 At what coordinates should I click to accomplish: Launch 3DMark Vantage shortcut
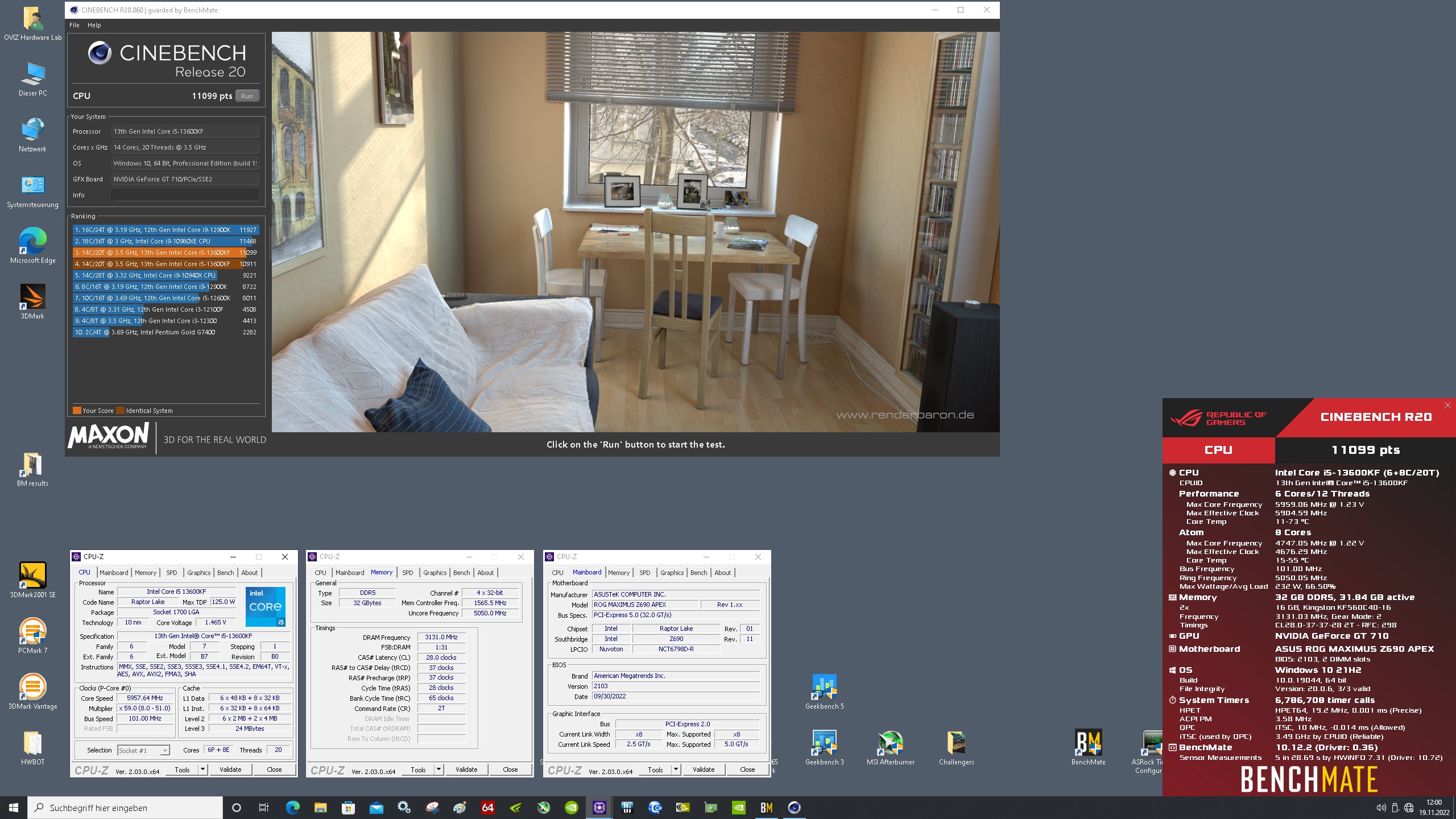32,693
